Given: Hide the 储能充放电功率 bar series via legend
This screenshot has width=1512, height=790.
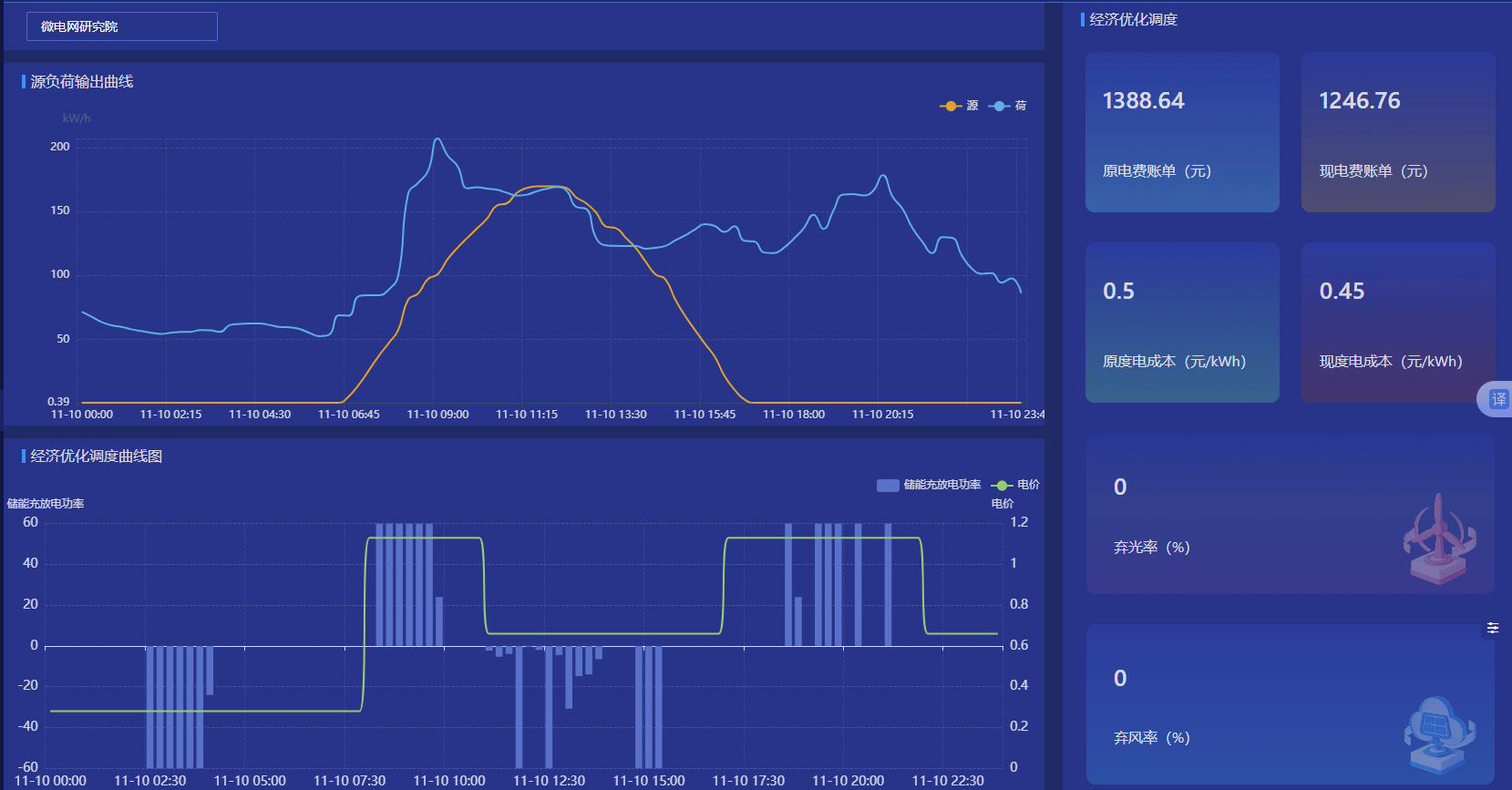Looking at the screenshot, I should tap(929, 485).
